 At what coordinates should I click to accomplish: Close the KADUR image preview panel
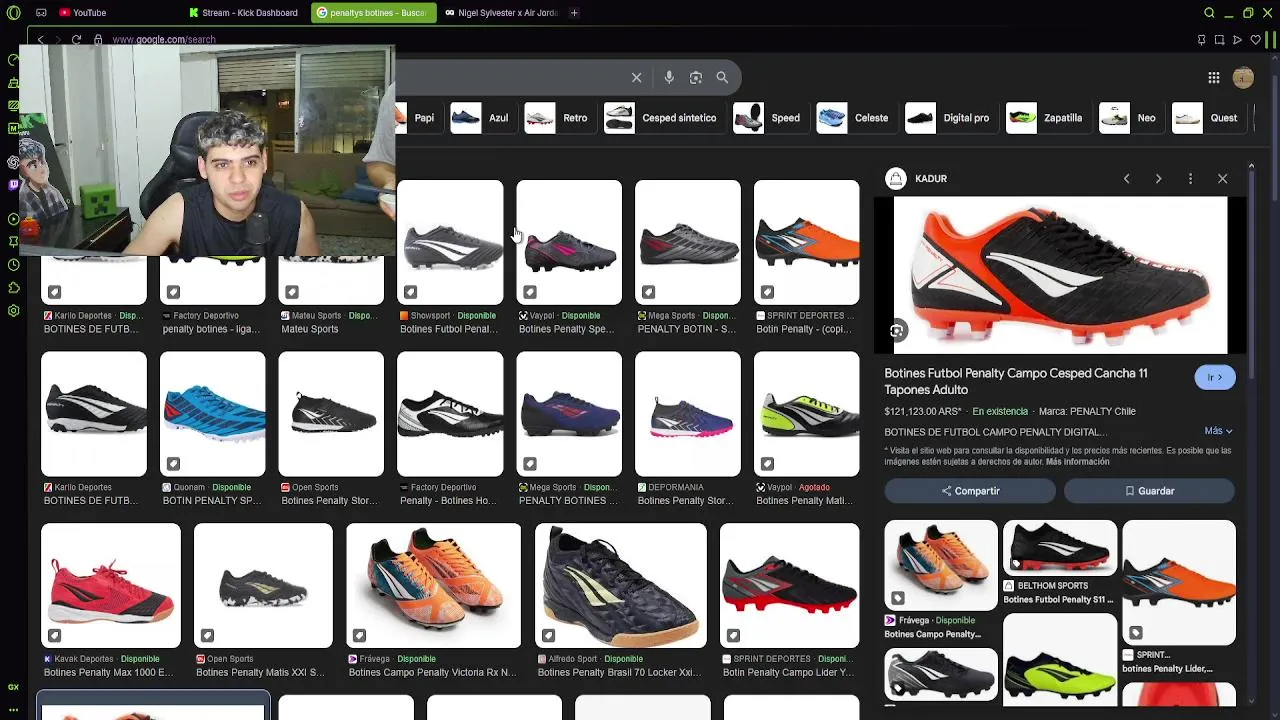click(1222, 179)
